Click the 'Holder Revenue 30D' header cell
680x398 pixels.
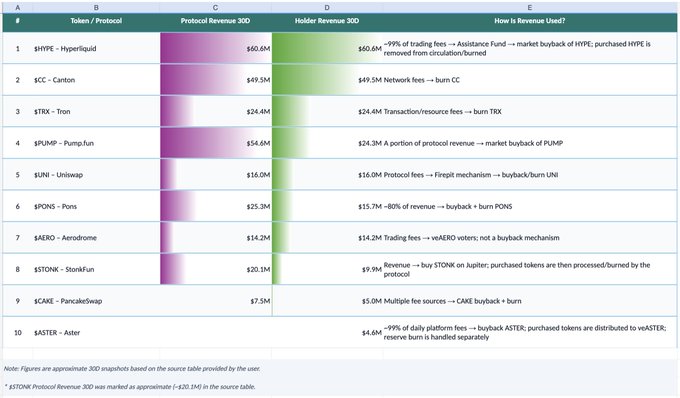pyautogui.click(x=327, y=21)
